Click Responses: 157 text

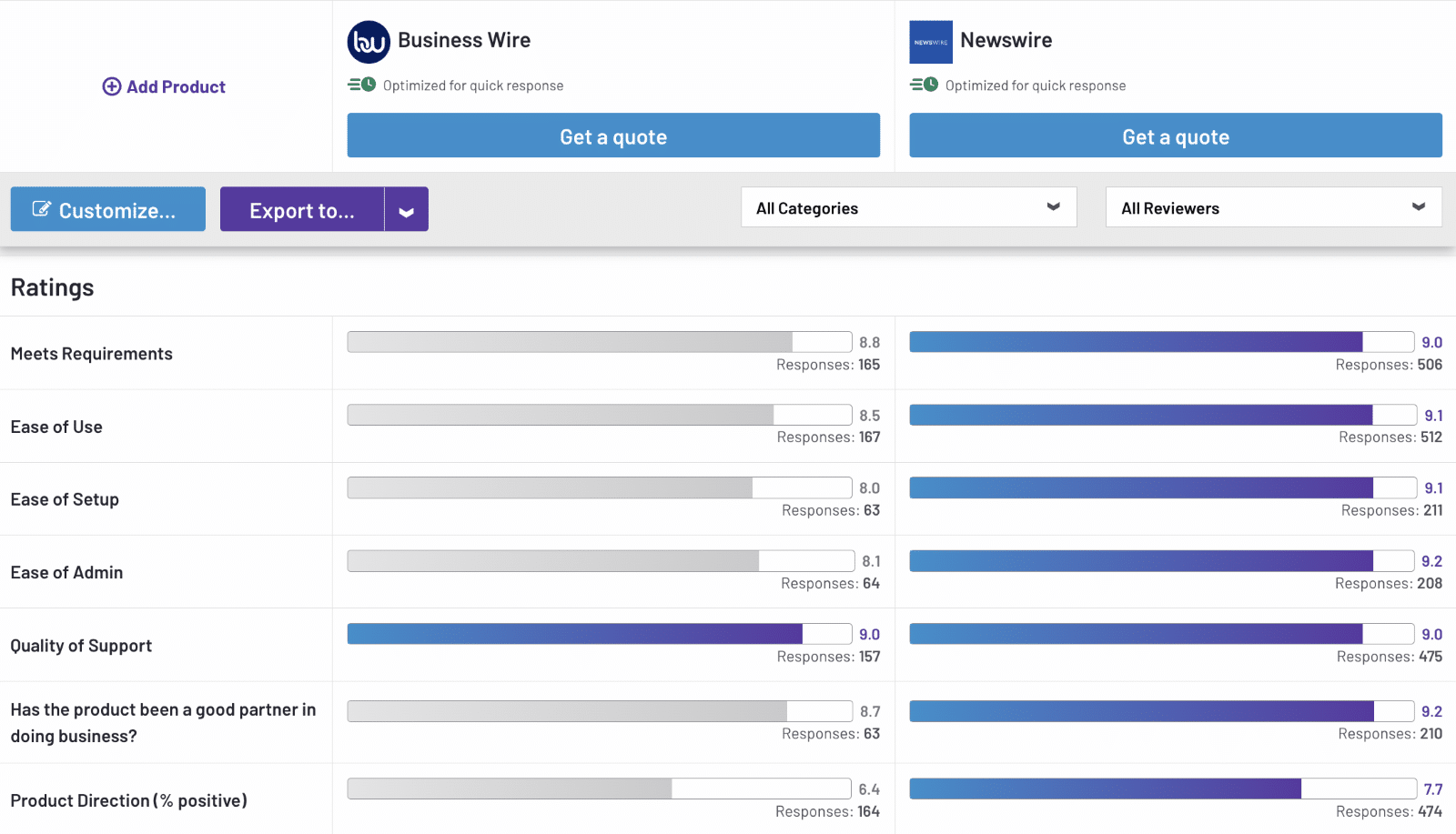point(829,657)
